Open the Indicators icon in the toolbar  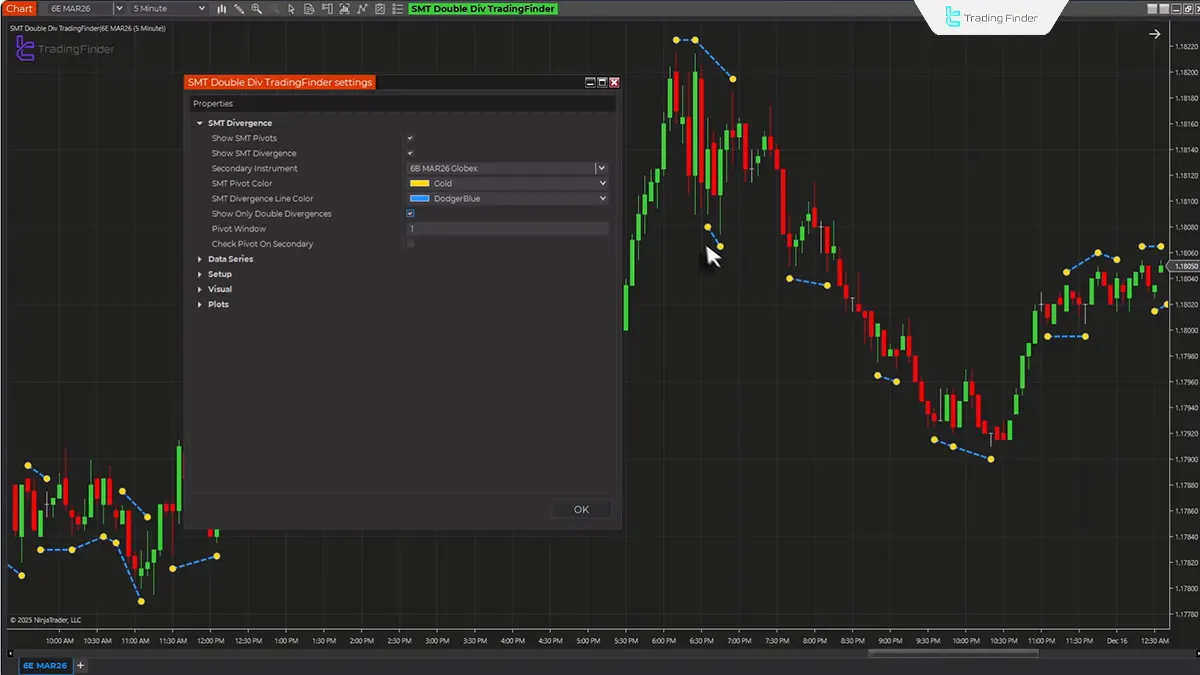(345, 8)
